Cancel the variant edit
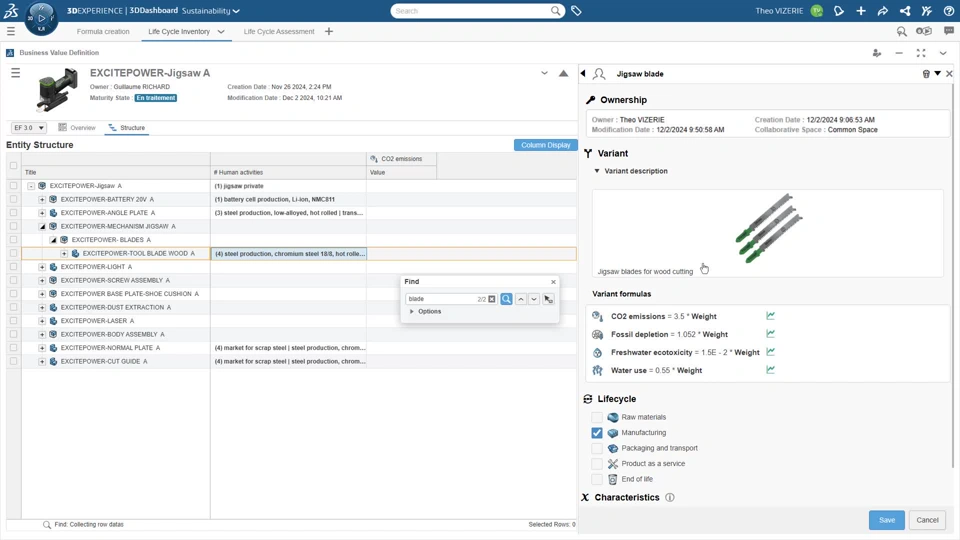The height and width of the screenshot is (540, 960). 927,520
